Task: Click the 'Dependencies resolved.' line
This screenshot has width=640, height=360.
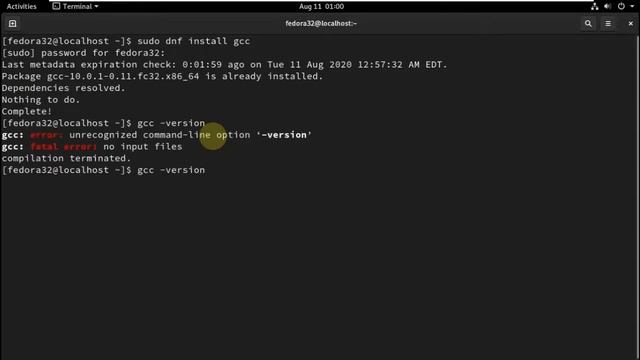Action: tap(63, 88)
